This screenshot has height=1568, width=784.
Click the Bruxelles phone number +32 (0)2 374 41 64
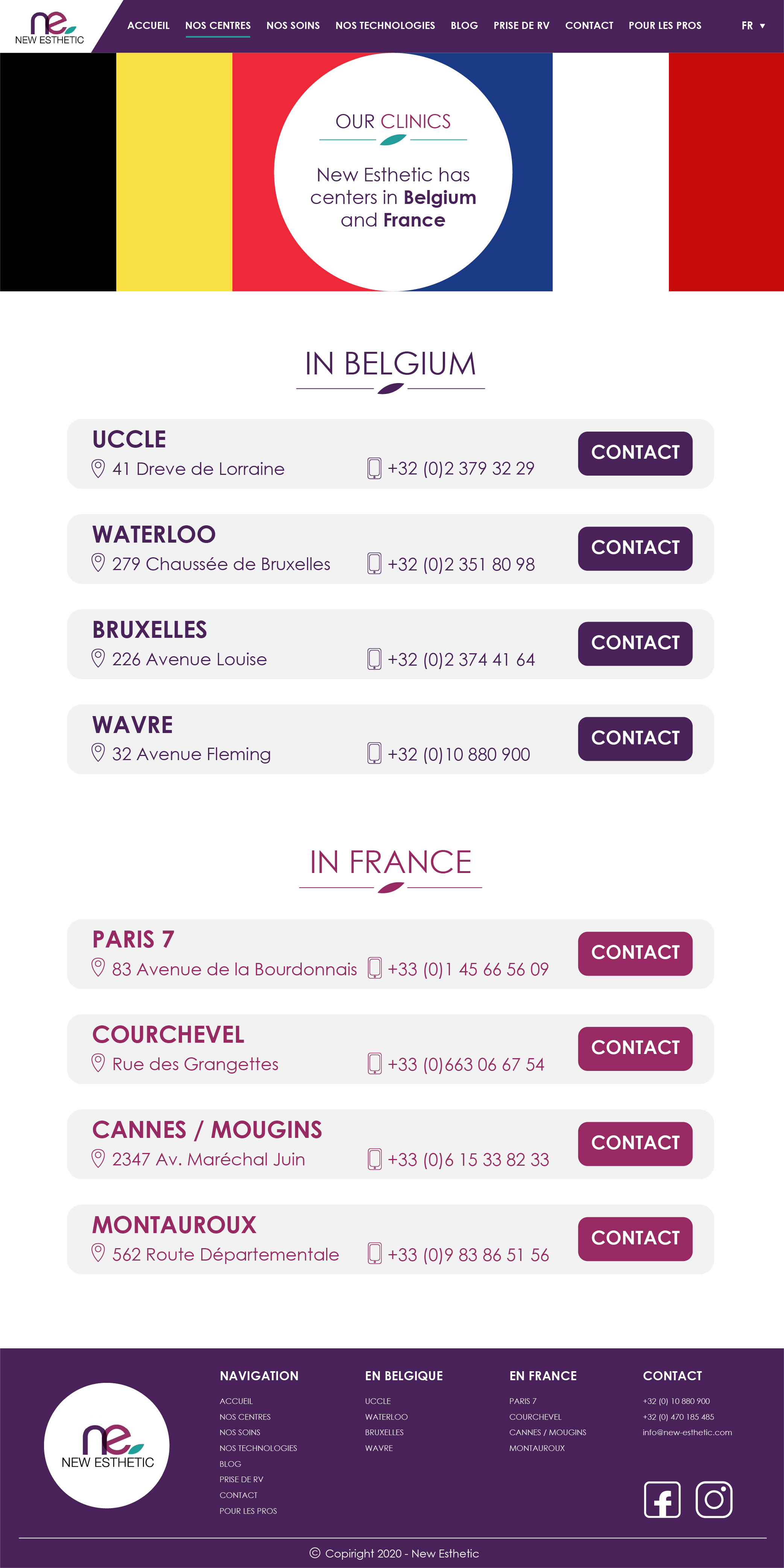(461, 659)
